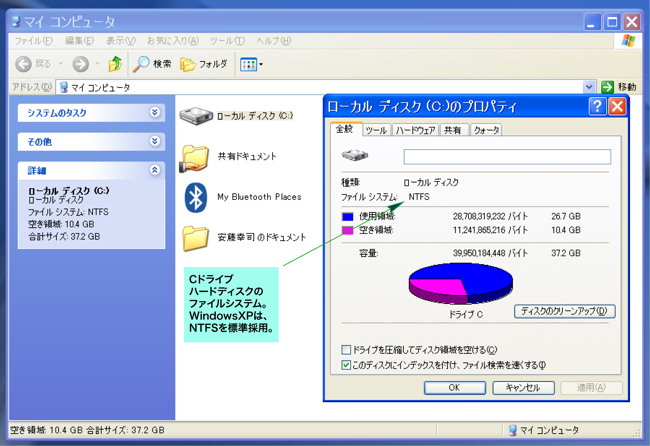The width and height of the screenshot is (650, 446).
Task: Collapse System Tasks (システムのタスク) panel
Action: coord(155,112)
